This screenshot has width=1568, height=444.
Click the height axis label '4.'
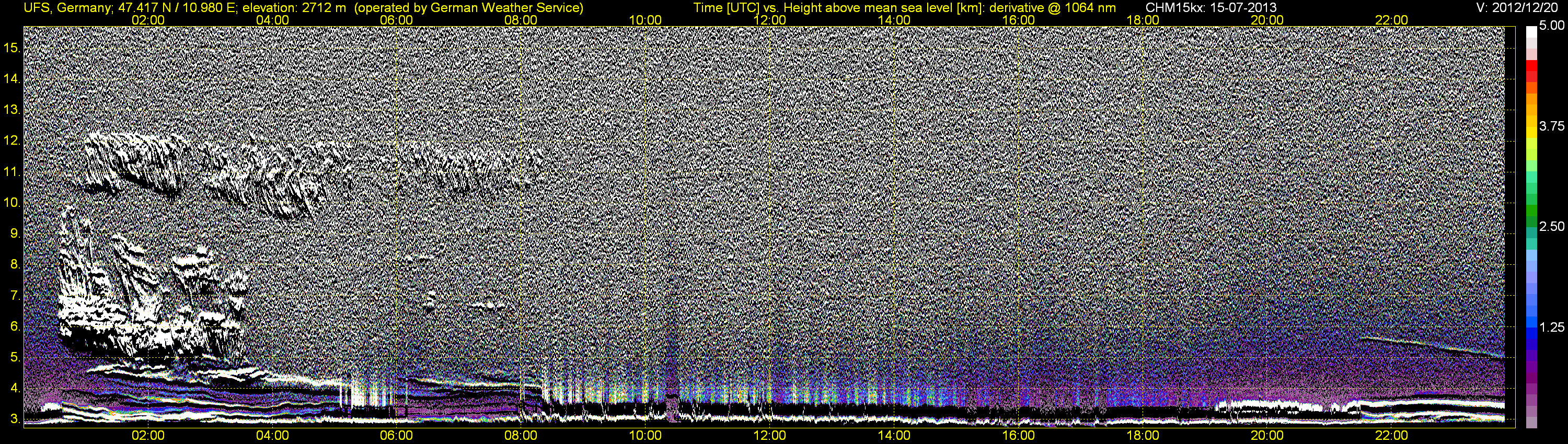15,388
